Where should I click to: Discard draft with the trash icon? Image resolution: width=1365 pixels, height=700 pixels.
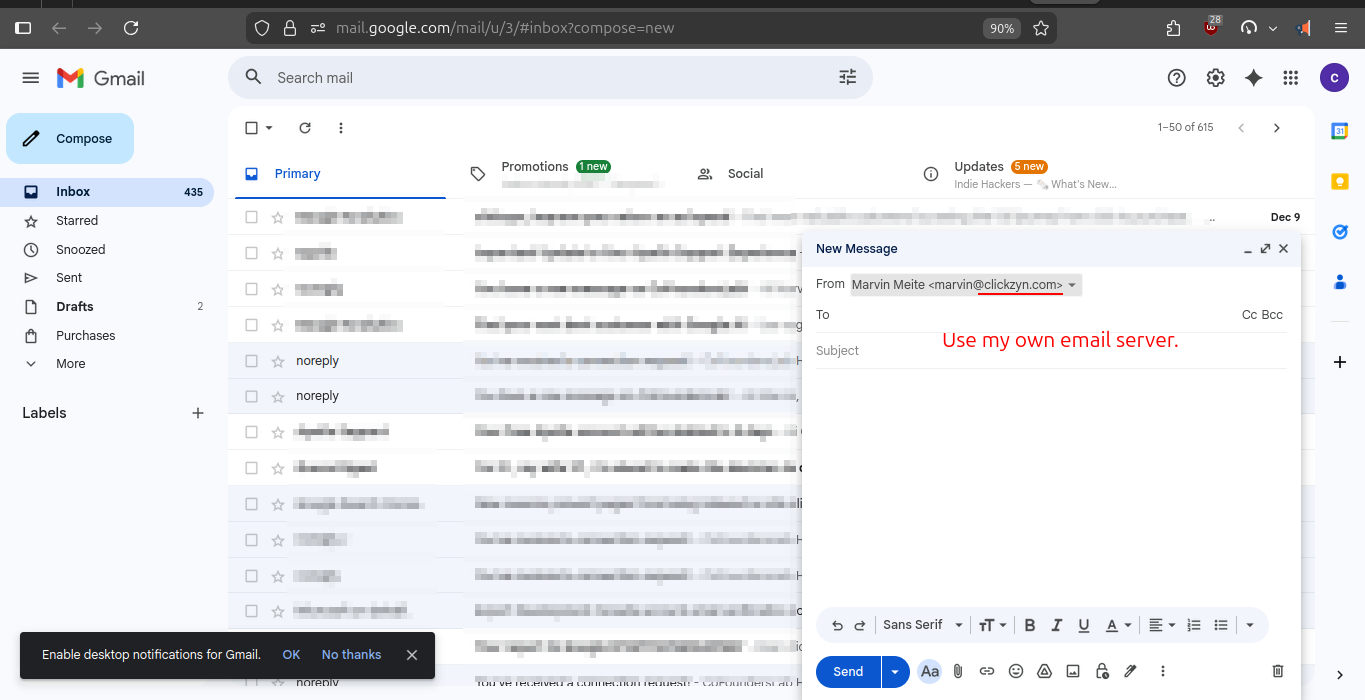1277,671
